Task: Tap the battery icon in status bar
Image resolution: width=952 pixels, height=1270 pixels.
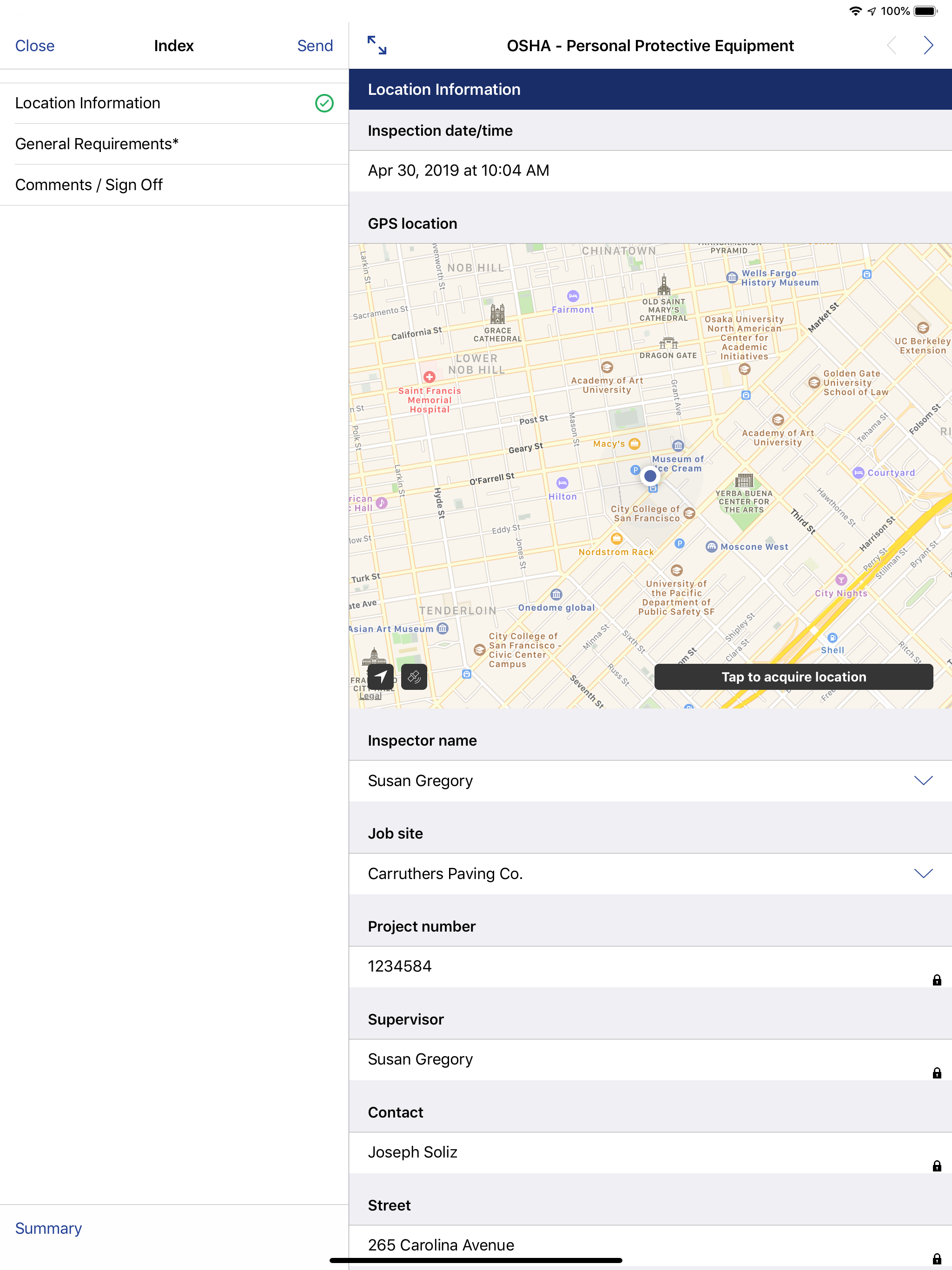Action: coord(926,11)
